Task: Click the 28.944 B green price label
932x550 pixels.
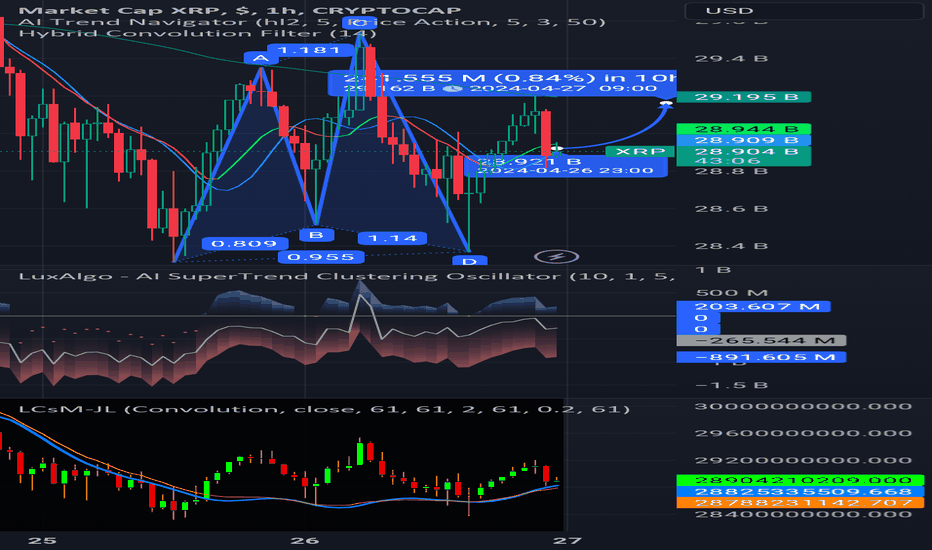Action: point(744,129)
